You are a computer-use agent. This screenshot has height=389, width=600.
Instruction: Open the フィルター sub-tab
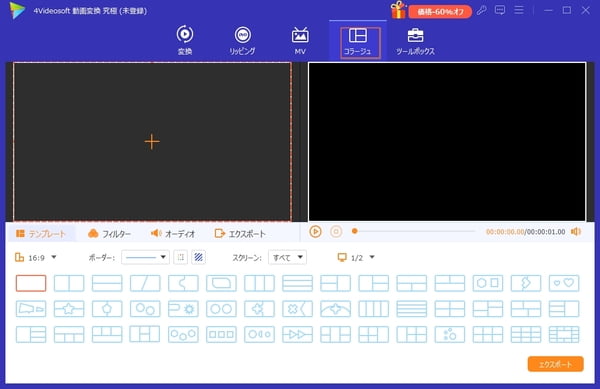pyautogui.click(x=109, y=233)
